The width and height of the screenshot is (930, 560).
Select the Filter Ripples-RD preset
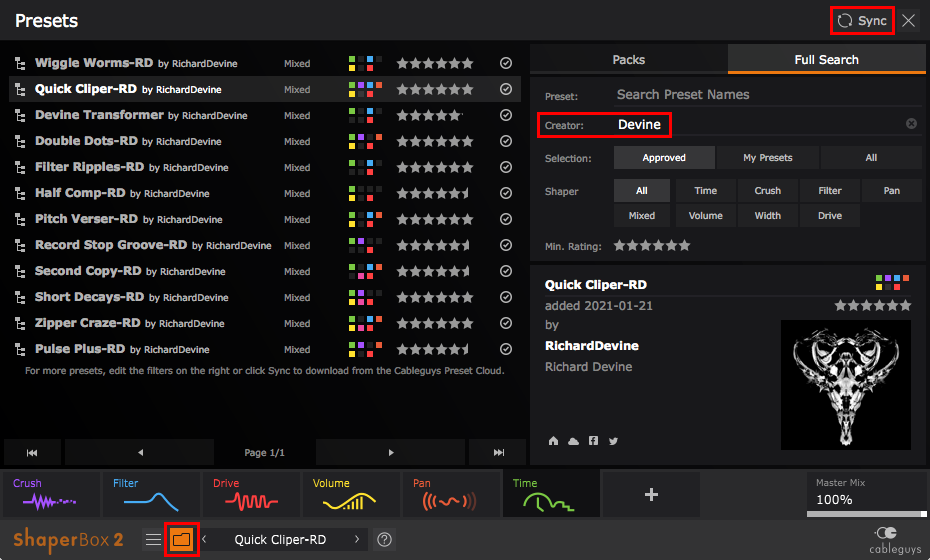[x=265, y=167]
